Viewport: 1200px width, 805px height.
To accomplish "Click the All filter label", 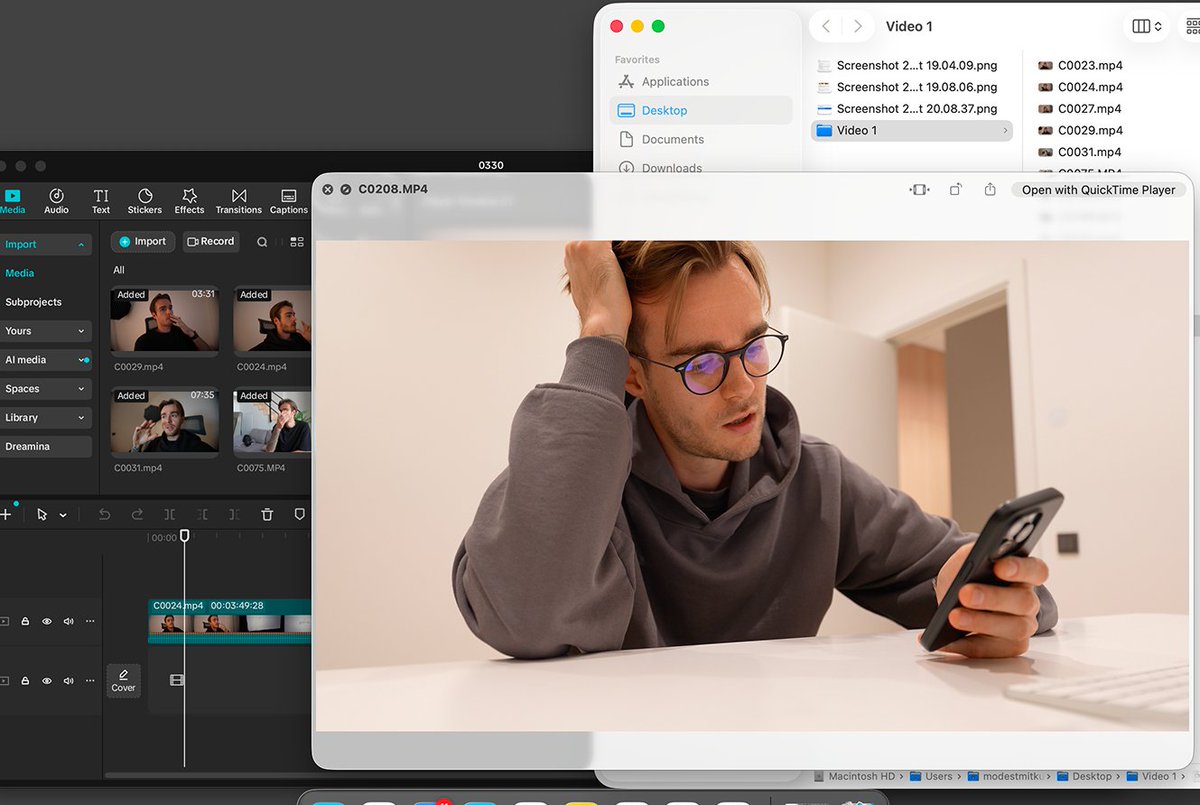I will (x=119, y=270).
